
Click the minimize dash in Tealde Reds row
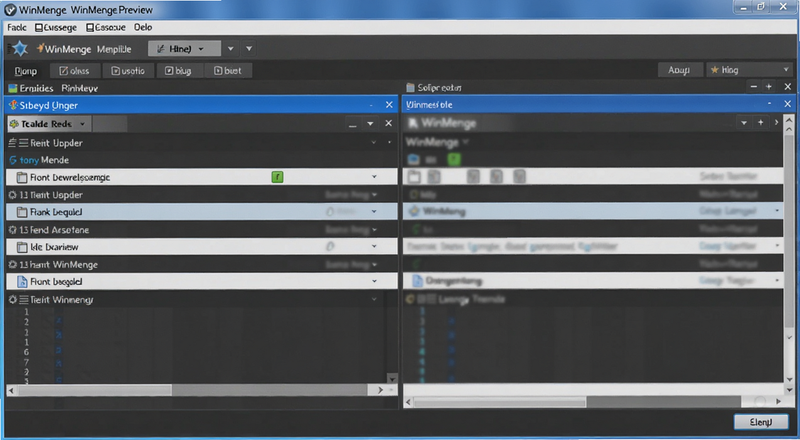coord(353,124)
